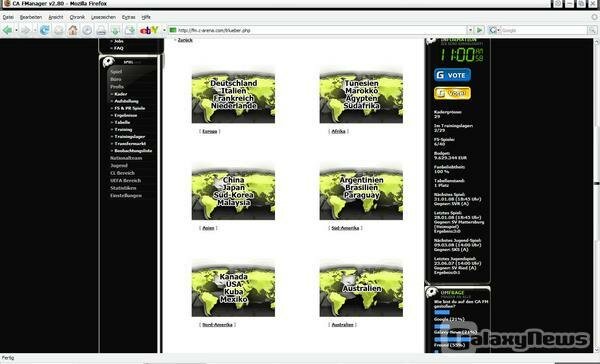The width and height of the screenshot is (600, 364).
Task: Open Forward button history dropdown arrow
Action: (34, 30)
